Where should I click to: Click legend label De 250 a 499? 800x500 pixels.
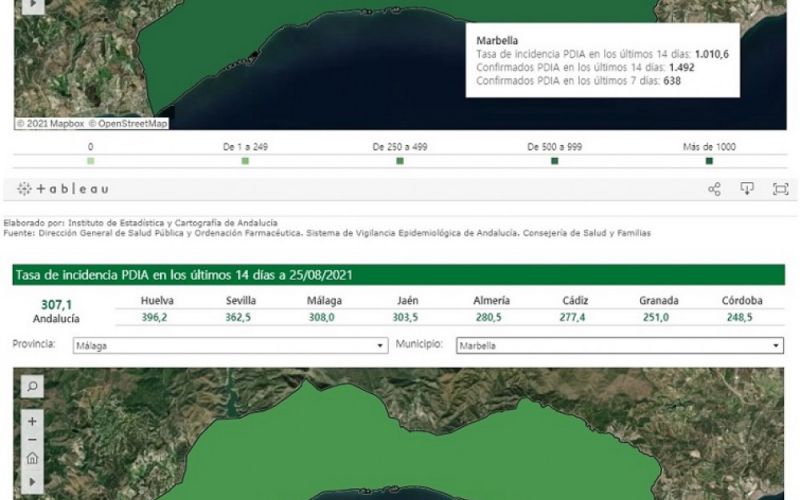[400, 147]
